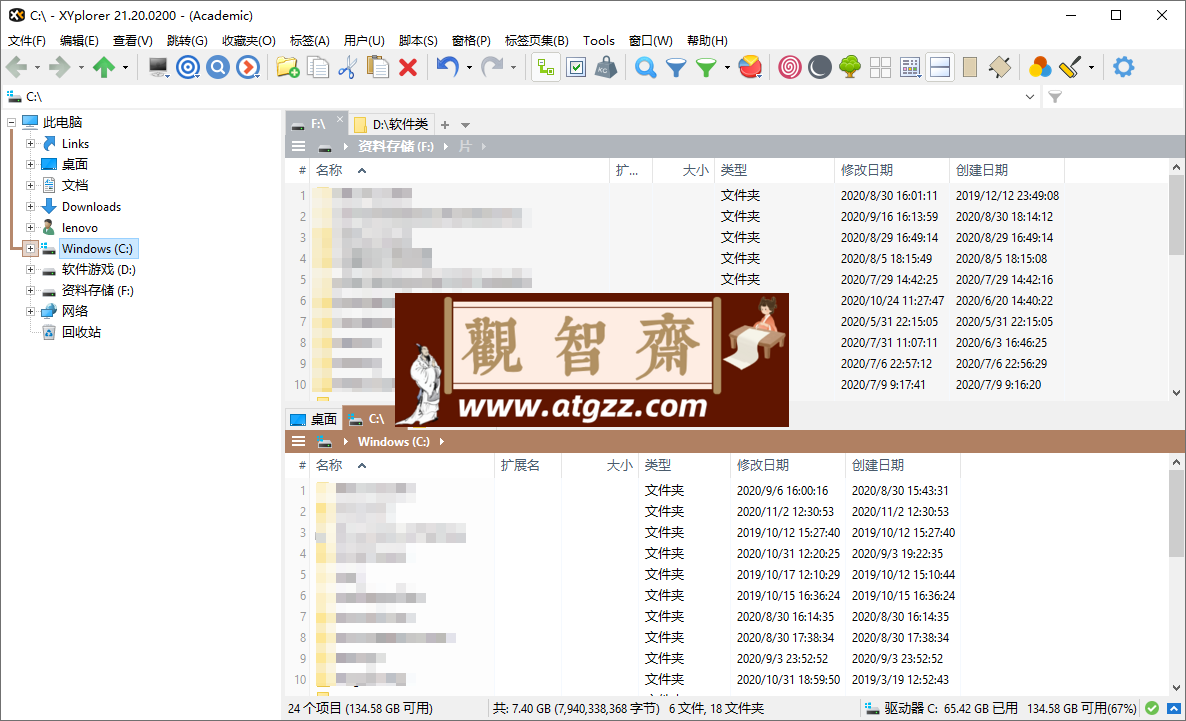Open the dropdown arrow beside the Up arrow

[126, 68]
